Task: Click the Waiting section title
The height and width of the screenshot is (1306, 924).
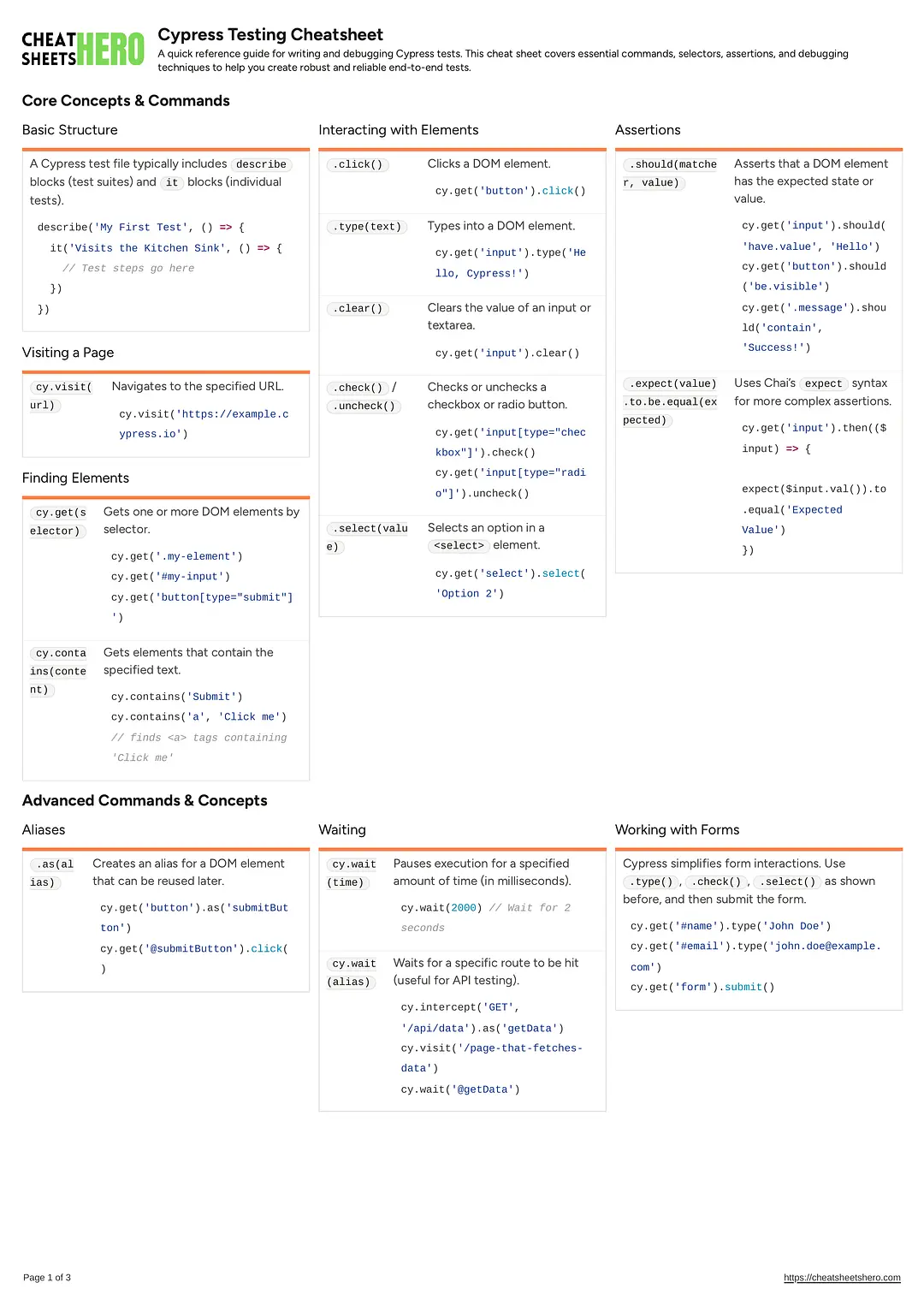Action: [342, 830]
